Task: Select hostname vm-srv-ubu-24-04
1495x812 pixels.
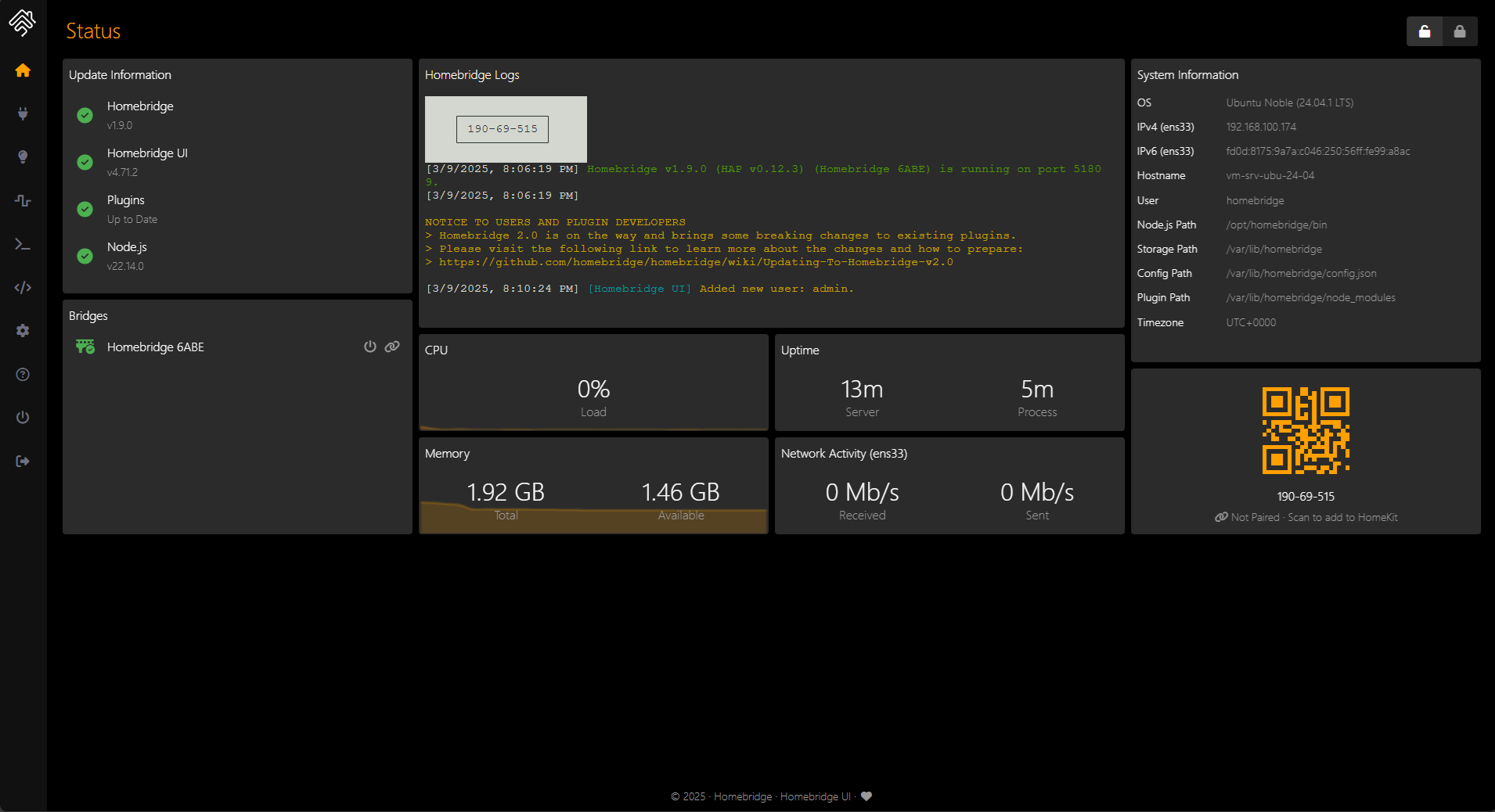Action: [1270, 175]
